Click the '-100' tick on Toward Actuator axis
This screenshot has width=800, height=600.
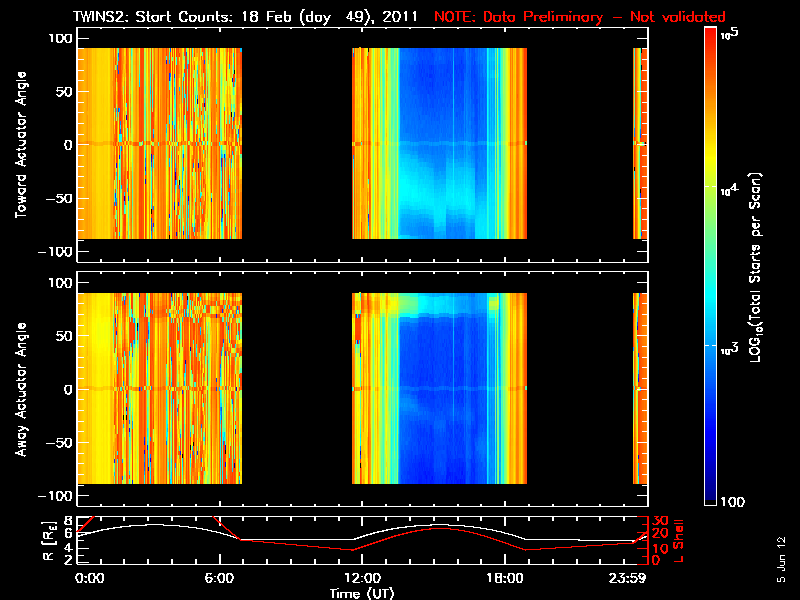[x=56, y=252]
